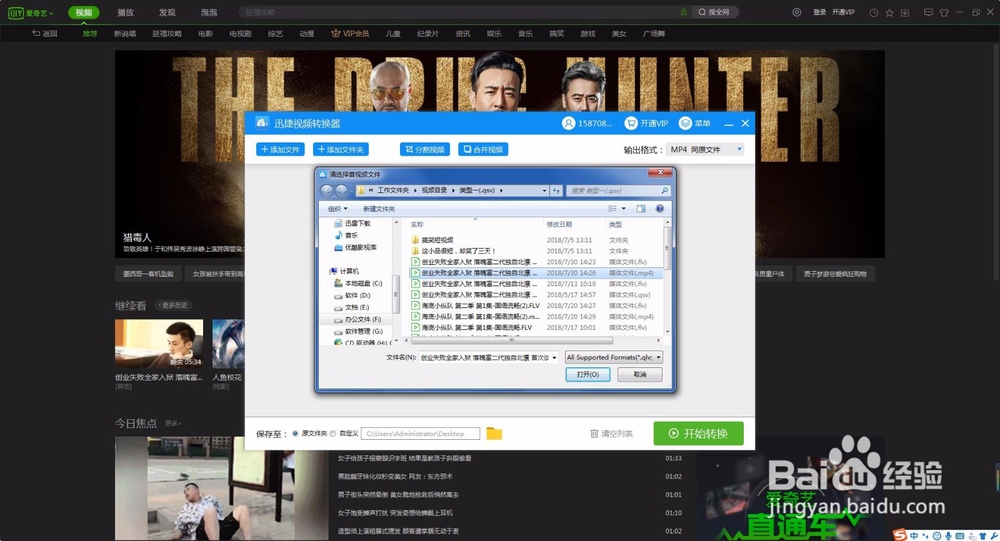
Task: Open the 组织 dropdown menu
Action: click(337, 209)
